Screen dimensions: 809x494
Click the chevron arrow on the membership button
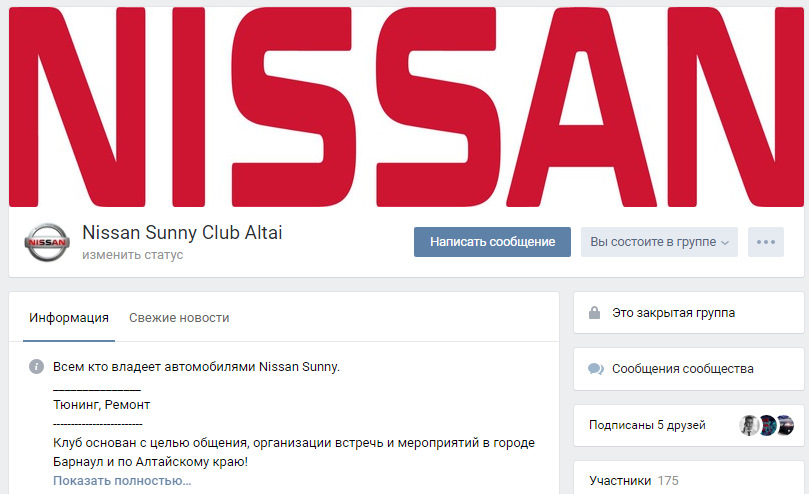(725, 243)
